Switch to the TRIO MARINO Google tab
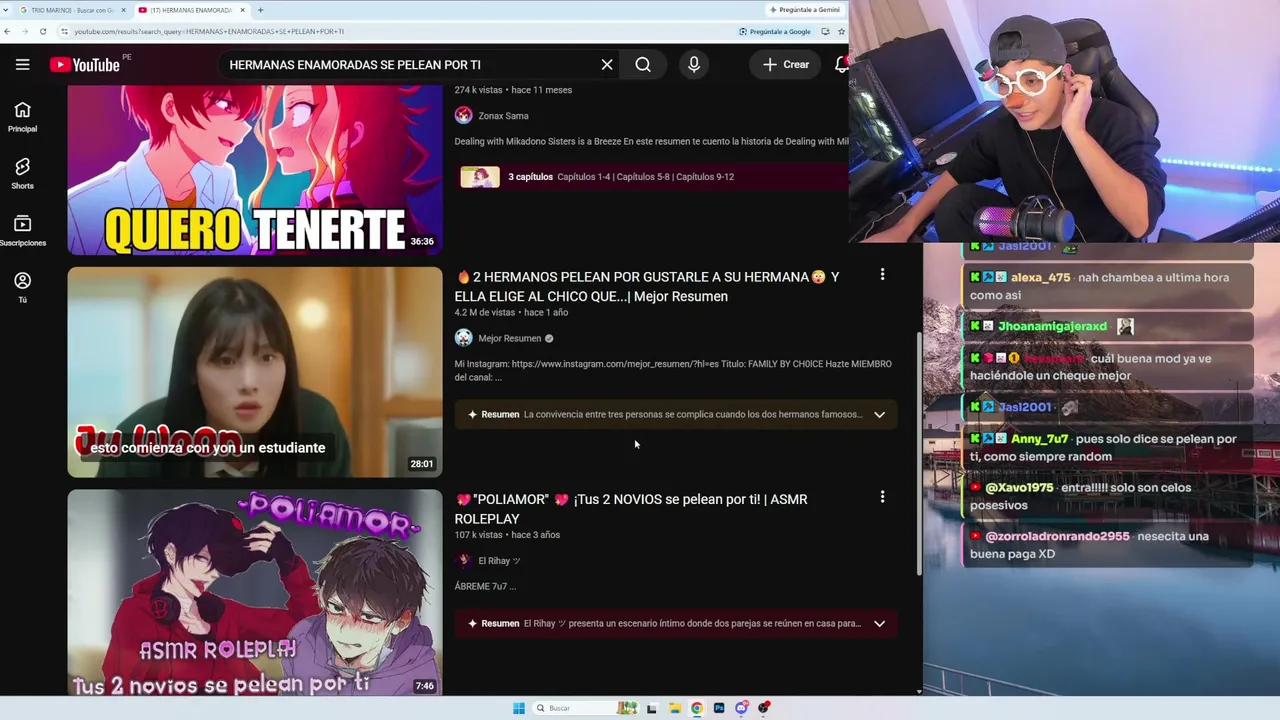 coord(72,10)
